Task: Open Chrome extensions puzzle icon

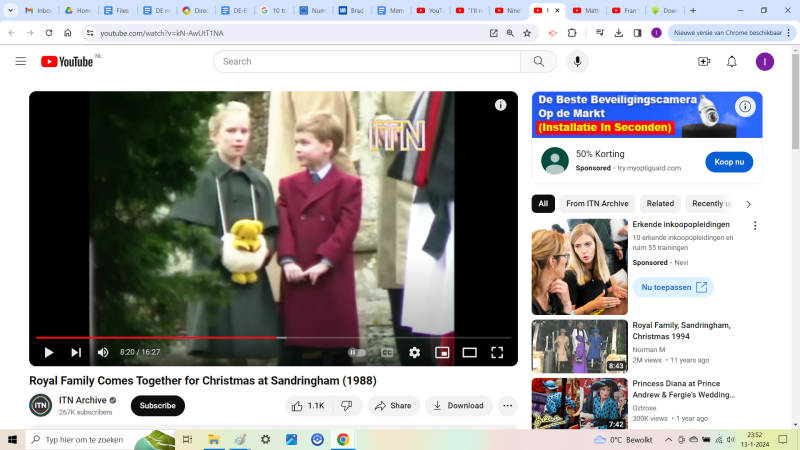Action: (572, 33)
